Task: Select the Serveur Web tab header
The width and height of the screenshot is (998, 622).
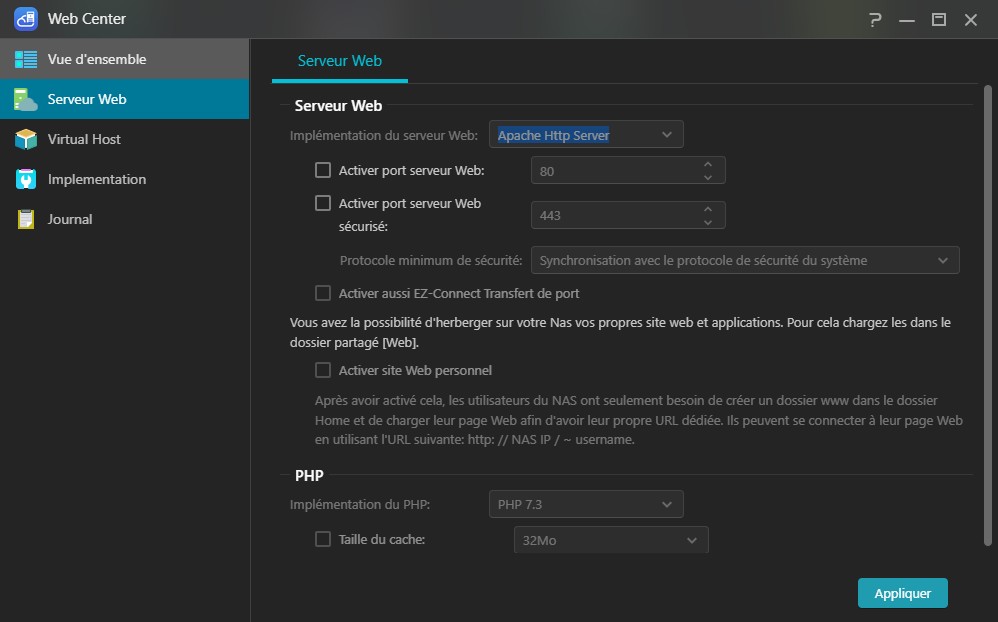Action: 340,61
